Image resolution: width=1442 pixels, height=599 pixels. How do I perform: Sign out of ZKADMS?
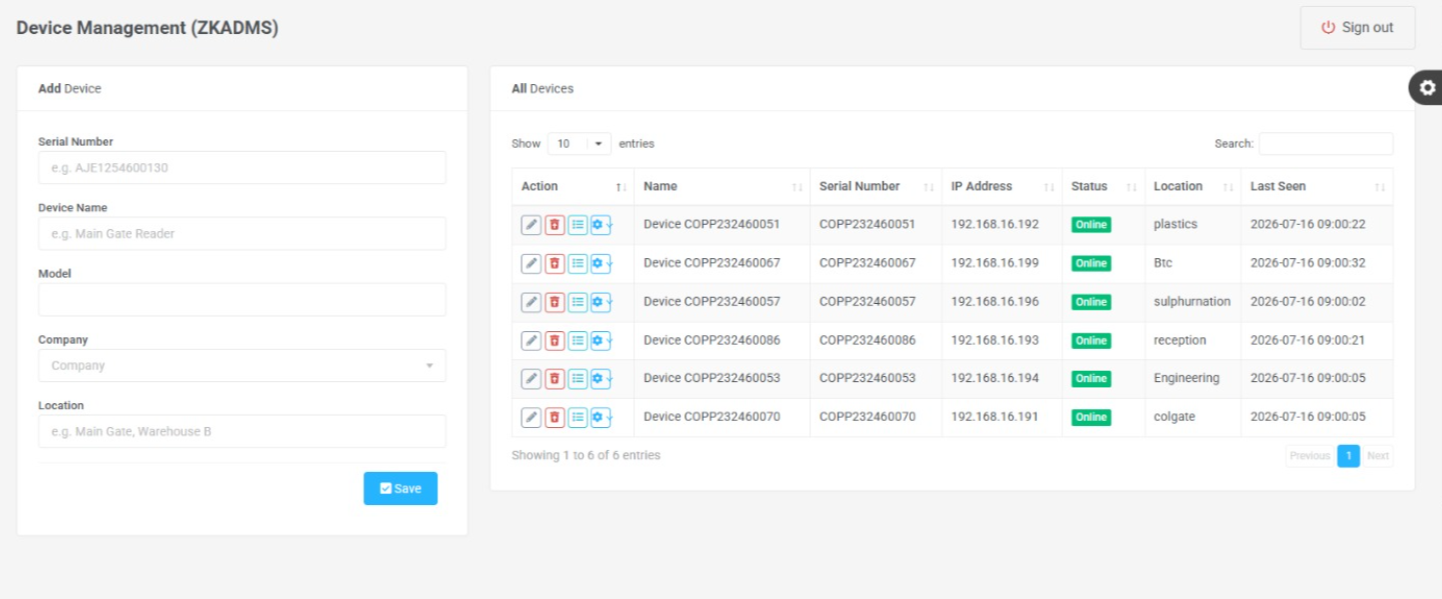point(1357,28)
